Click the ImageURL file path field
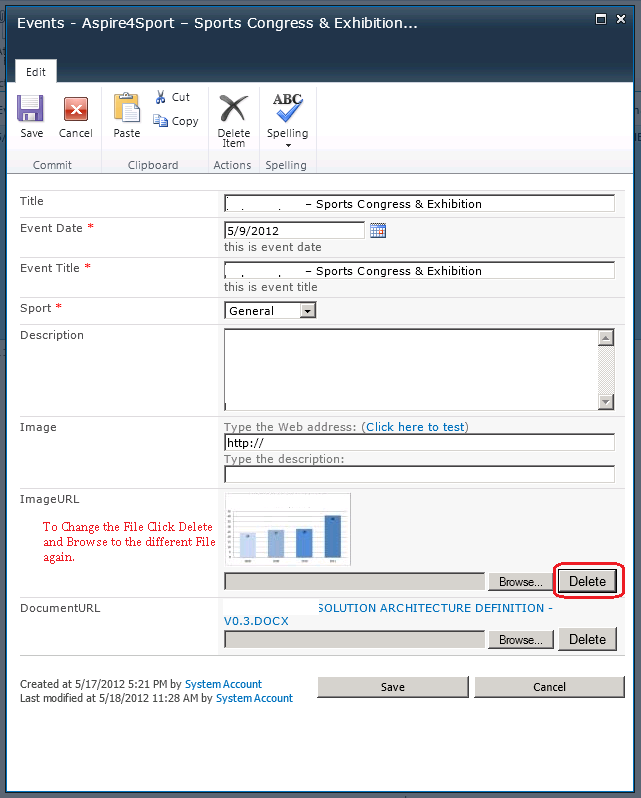Image resolution: width=641 pixels, height=798 pixels. [355, 582]
